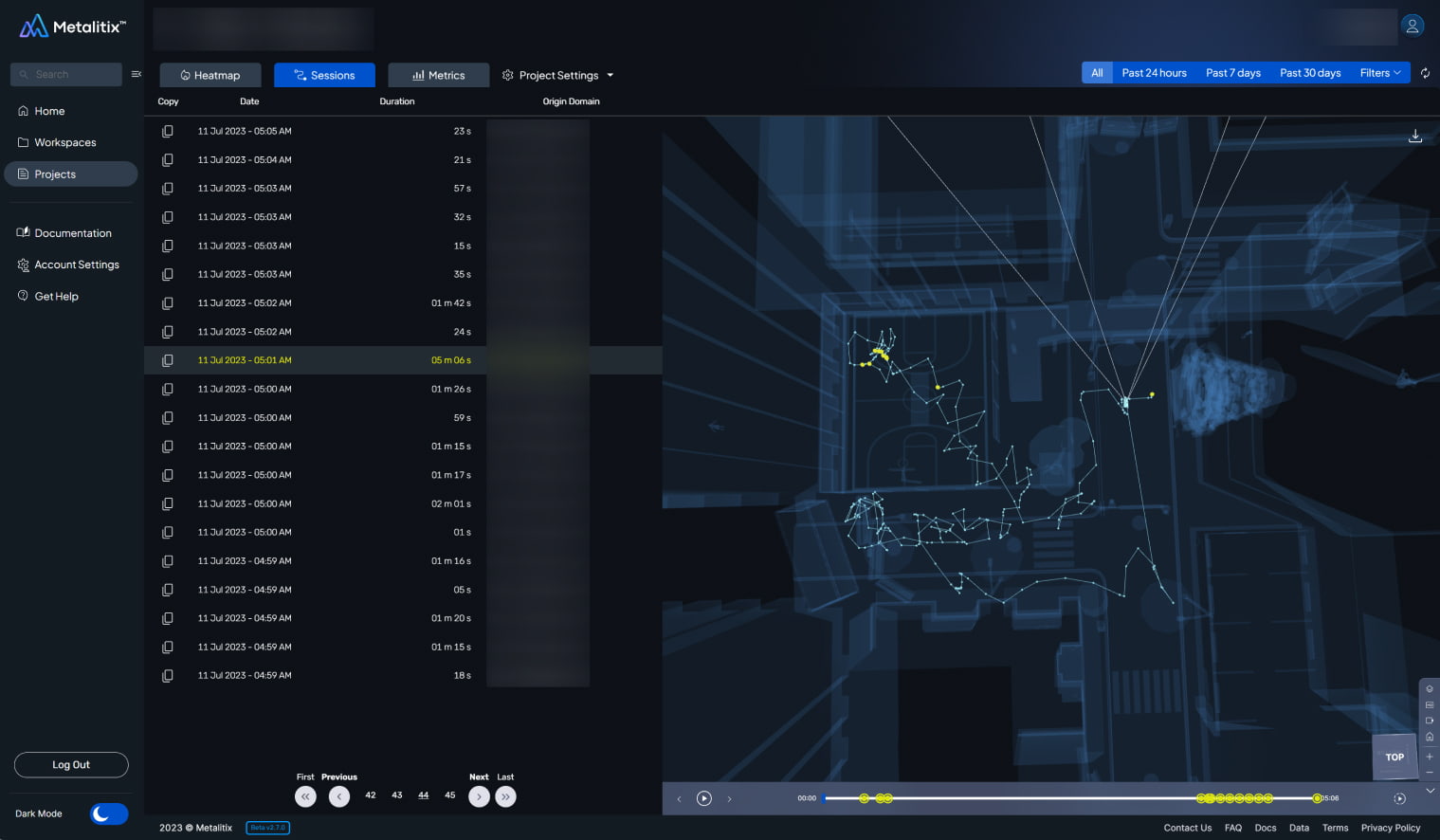The width and height of the screenshot is (1440, 840).
Task: Open the Filters dropdown
Action: pyautogui.click(x=1379, y=72)
